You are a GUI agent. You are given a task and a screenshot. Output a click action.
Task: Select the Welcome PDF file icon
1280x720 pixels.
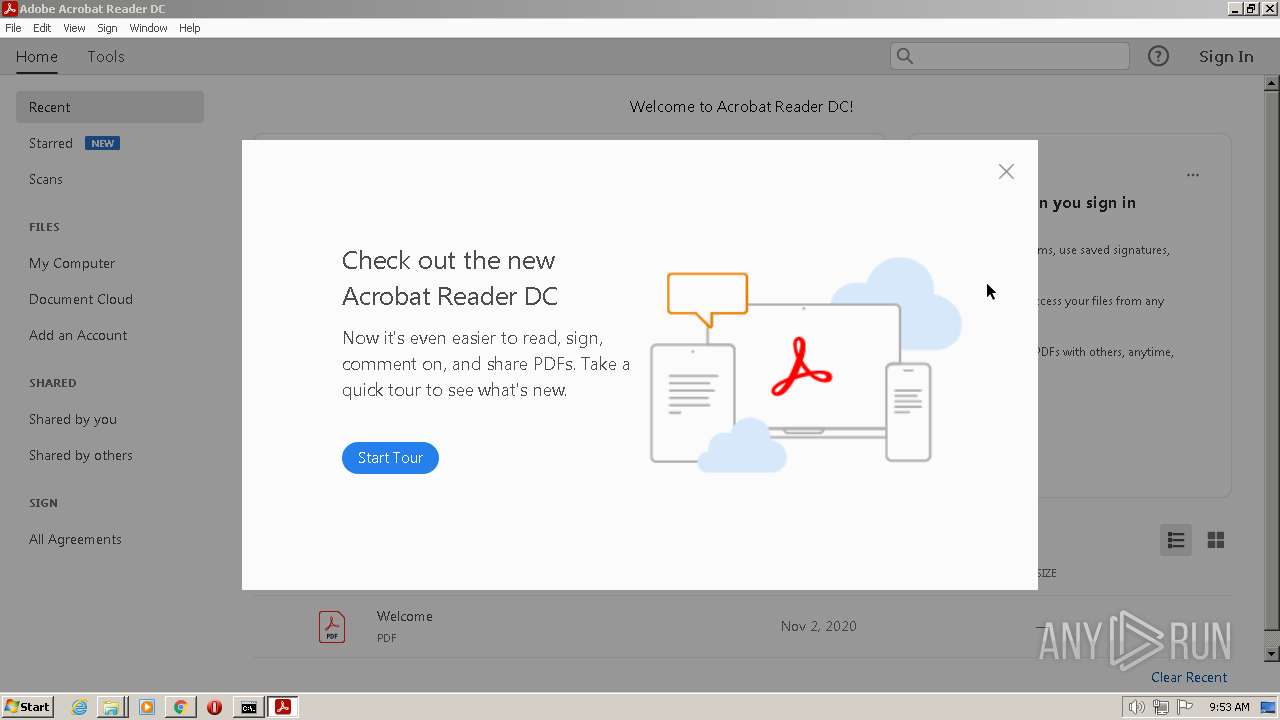point(332,627)
